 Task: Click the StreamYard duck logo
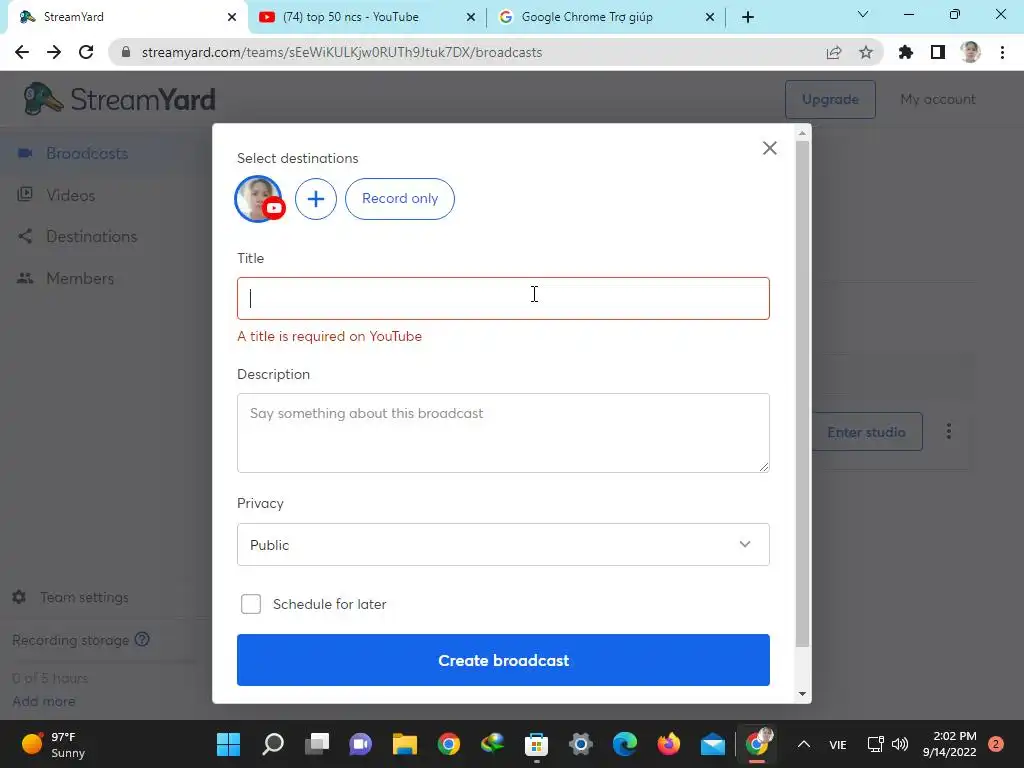[x=120, y=99]
